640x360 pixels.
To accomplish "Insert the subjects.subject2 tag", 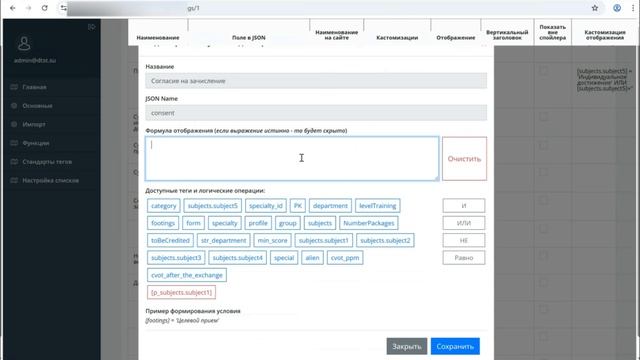I will coord(385,240).
